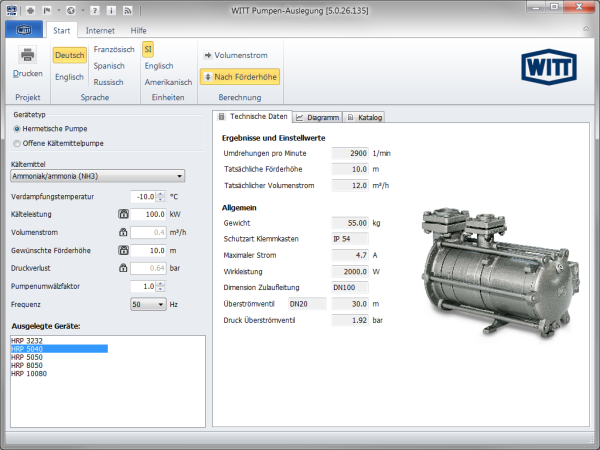Open the Frequenz dropdown
Image resolution: width=600 pixels, height=450 pixels.
(148, 305)
